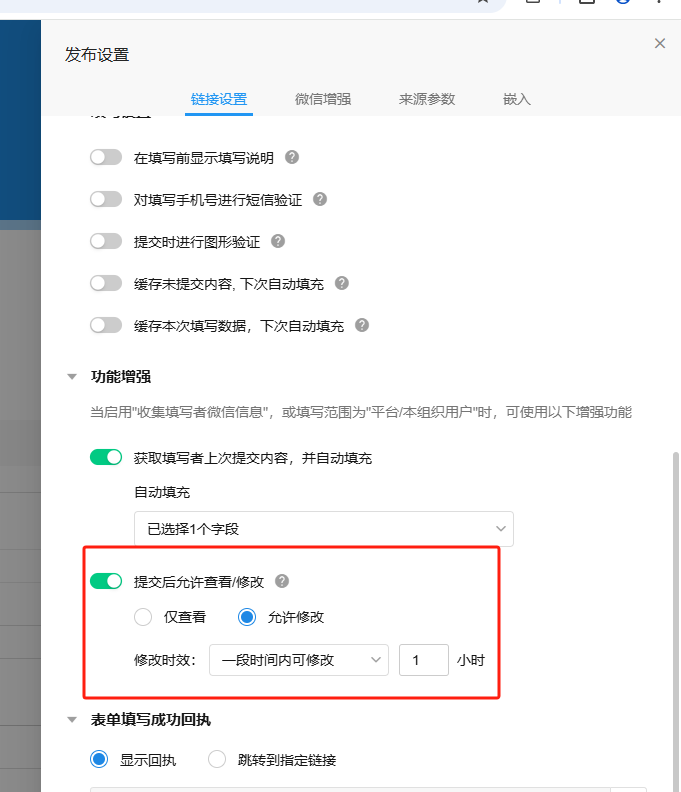Toggle 缓存未提交内容 switch
The height and width of the screenshot is (792, 681).
(106, 283)
